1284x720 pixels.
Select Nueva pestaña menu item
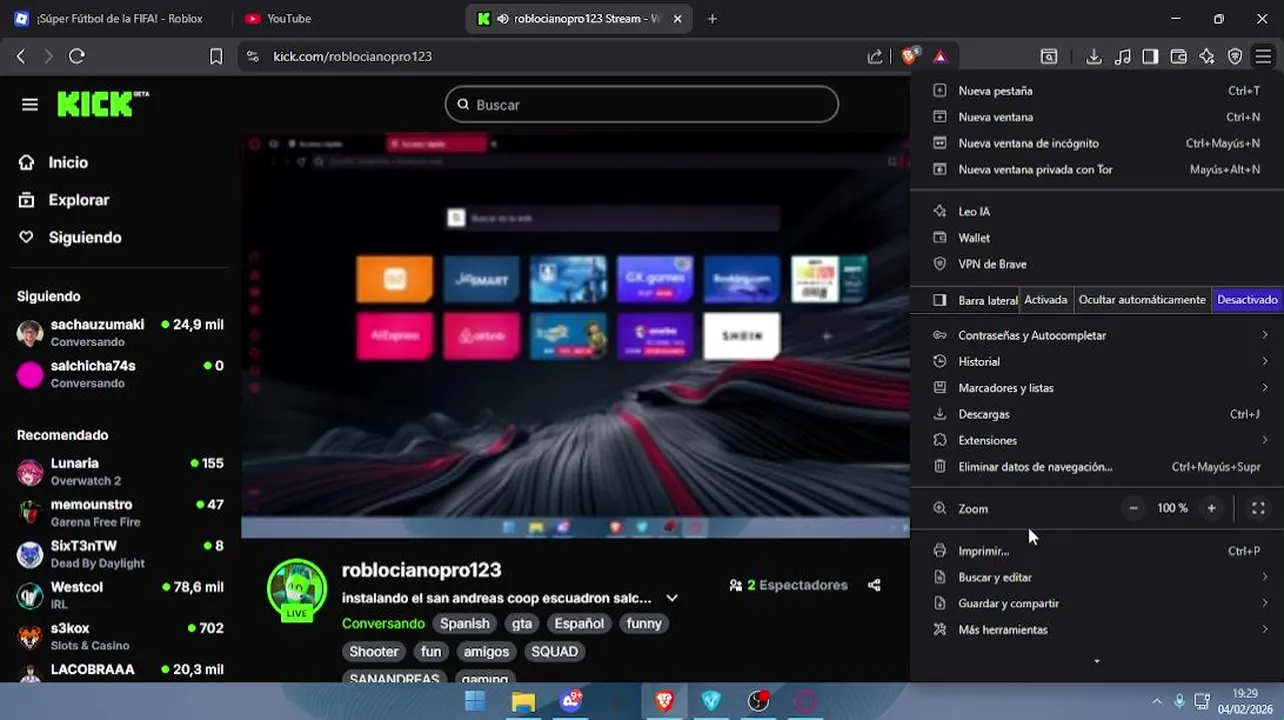coord(1097,90)
